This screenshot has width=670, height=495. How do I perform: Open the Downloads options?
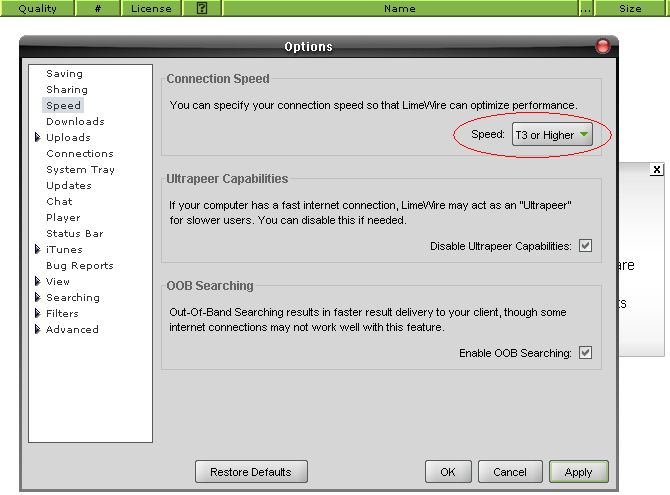click(75, 121)
